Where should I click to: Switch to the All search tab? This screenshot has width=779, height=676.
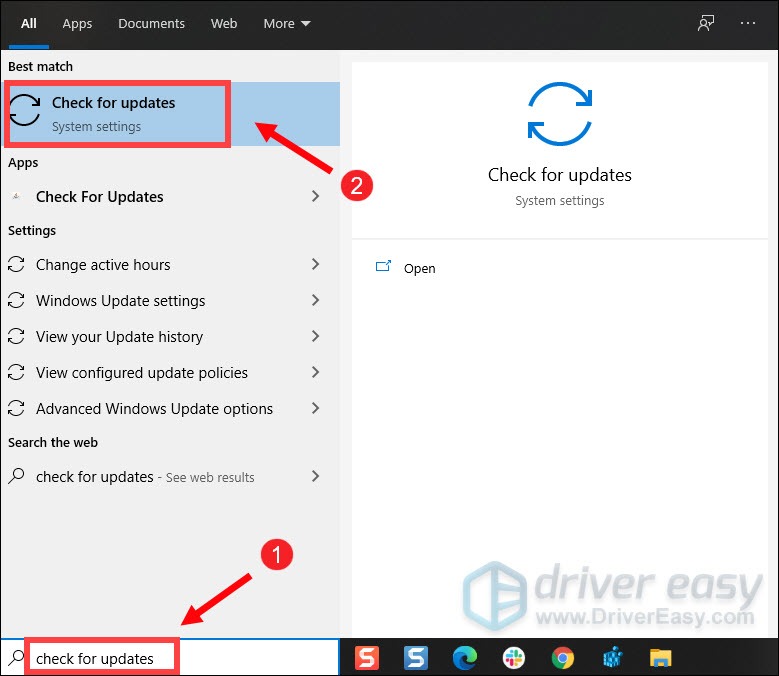(x=29, y=24)
